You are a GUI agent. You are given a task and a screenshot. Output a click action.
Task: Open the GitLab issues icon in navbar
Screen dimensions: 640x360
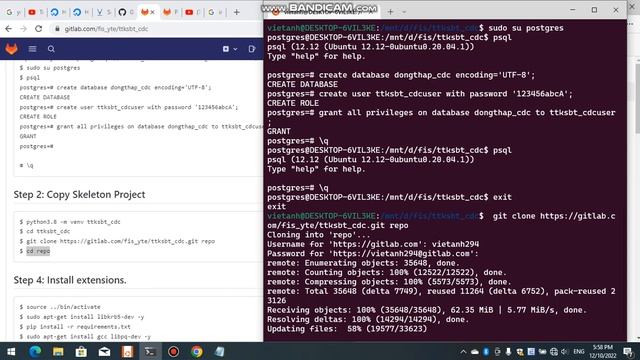[252, 49]
